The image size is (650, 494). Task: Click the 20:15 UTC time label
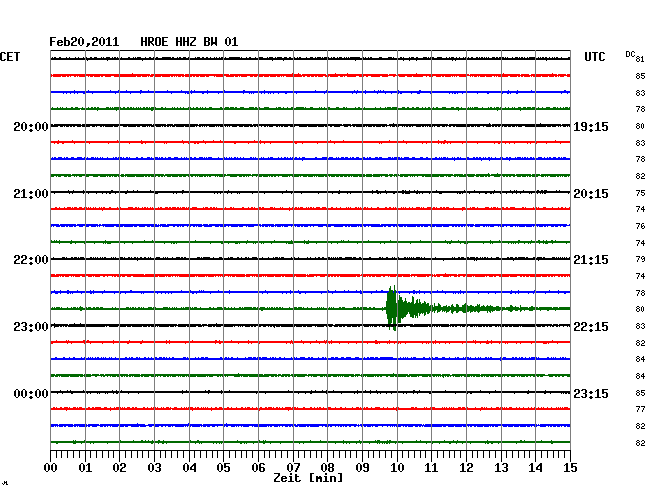(591, 194)
